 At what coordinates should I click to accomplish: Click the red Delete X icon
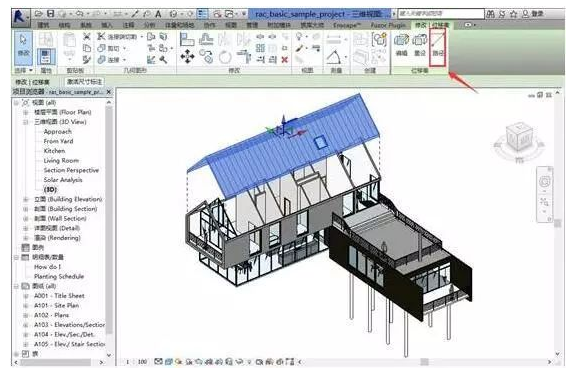pyautogui.click(x=284, y=59)
